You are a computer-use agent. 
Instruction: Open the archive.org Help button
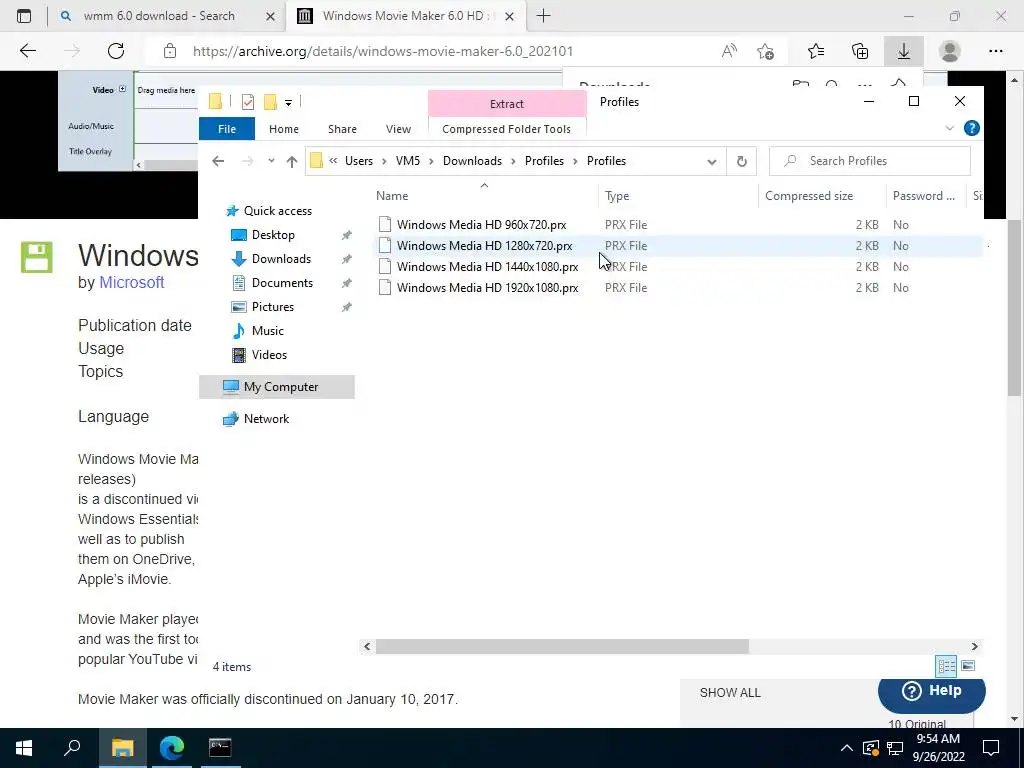click(x=931, y=691)
